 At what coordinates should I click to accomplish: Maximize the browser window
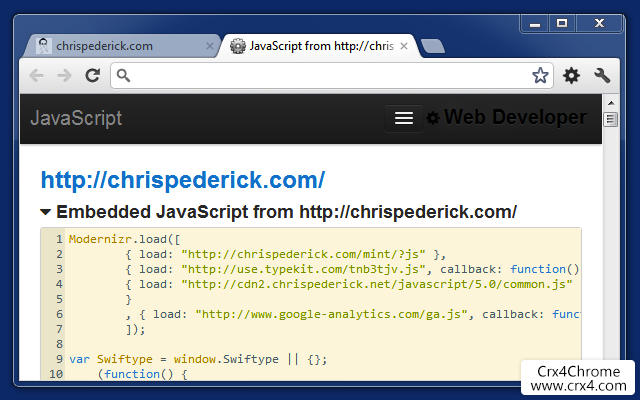click(562, 24)
